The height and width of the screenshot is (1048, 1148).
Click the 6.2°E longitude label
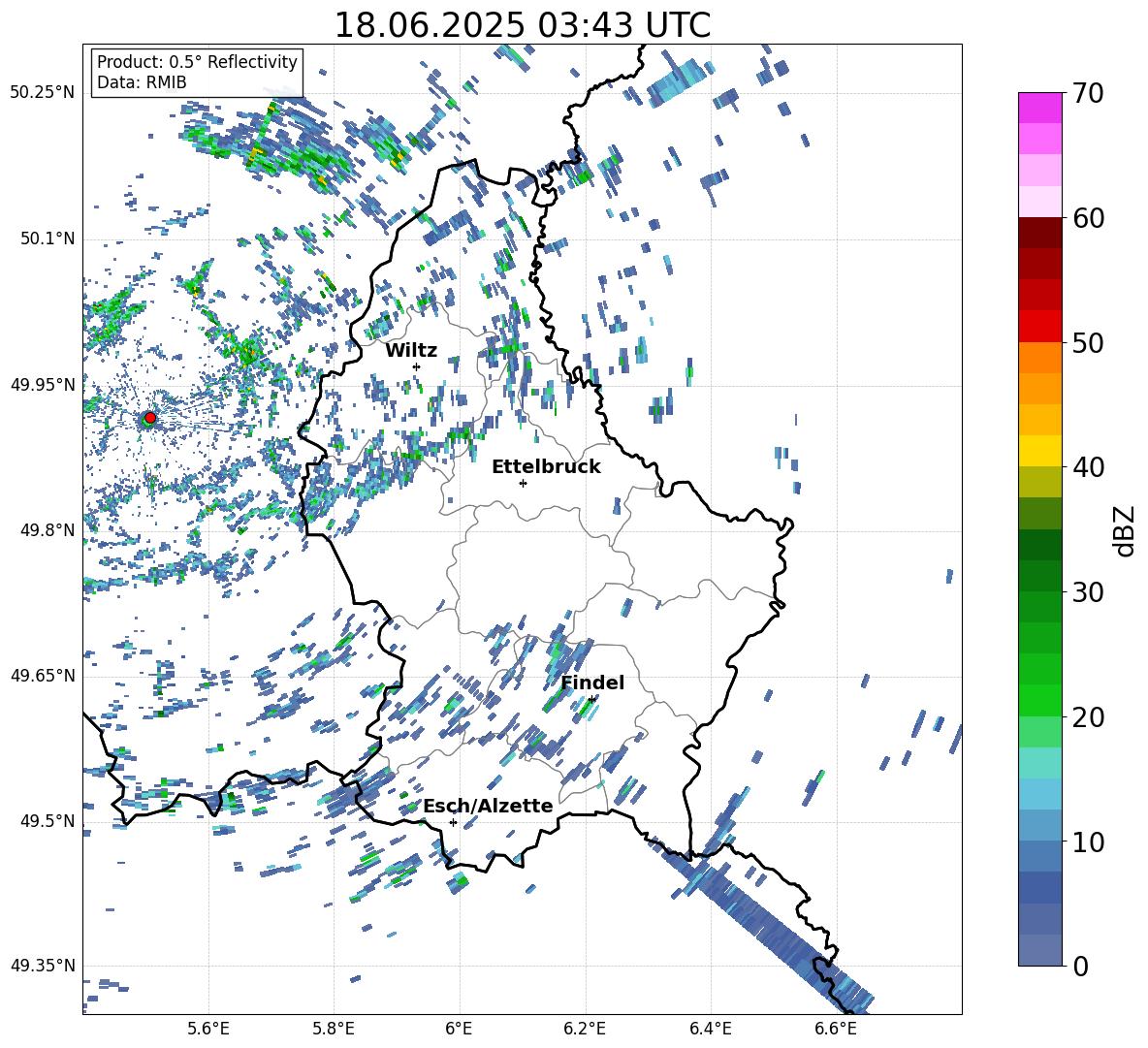[x=585, y=1029]
